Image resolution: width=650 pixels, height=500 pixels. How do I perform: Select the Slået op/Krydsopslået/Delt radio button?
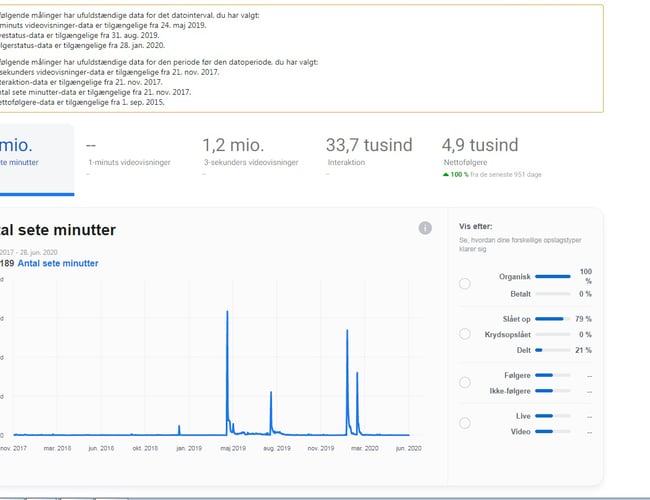click(464, 334)
